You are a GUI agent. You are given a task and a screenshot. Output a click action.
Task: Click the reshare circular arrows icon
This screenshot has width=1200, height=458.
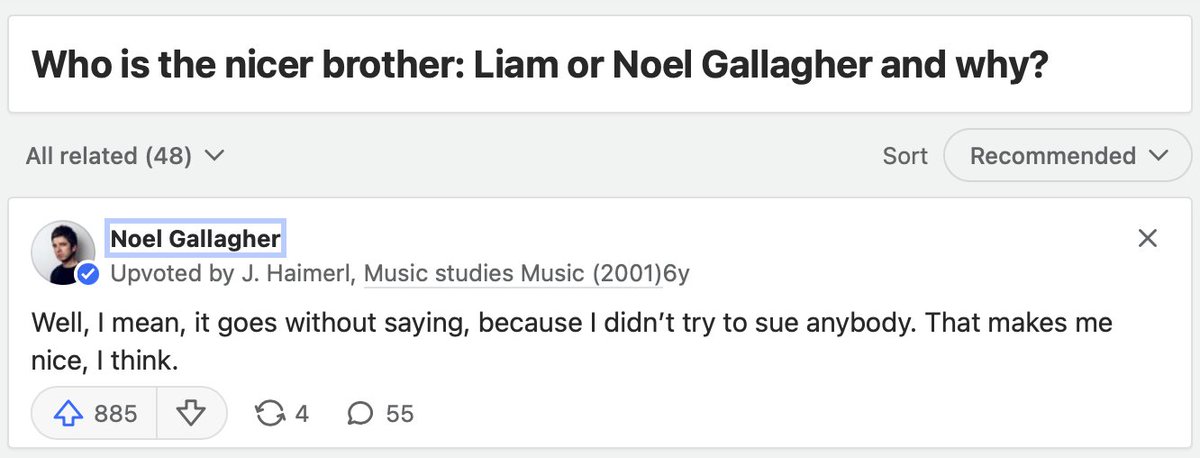coord(270,413)
